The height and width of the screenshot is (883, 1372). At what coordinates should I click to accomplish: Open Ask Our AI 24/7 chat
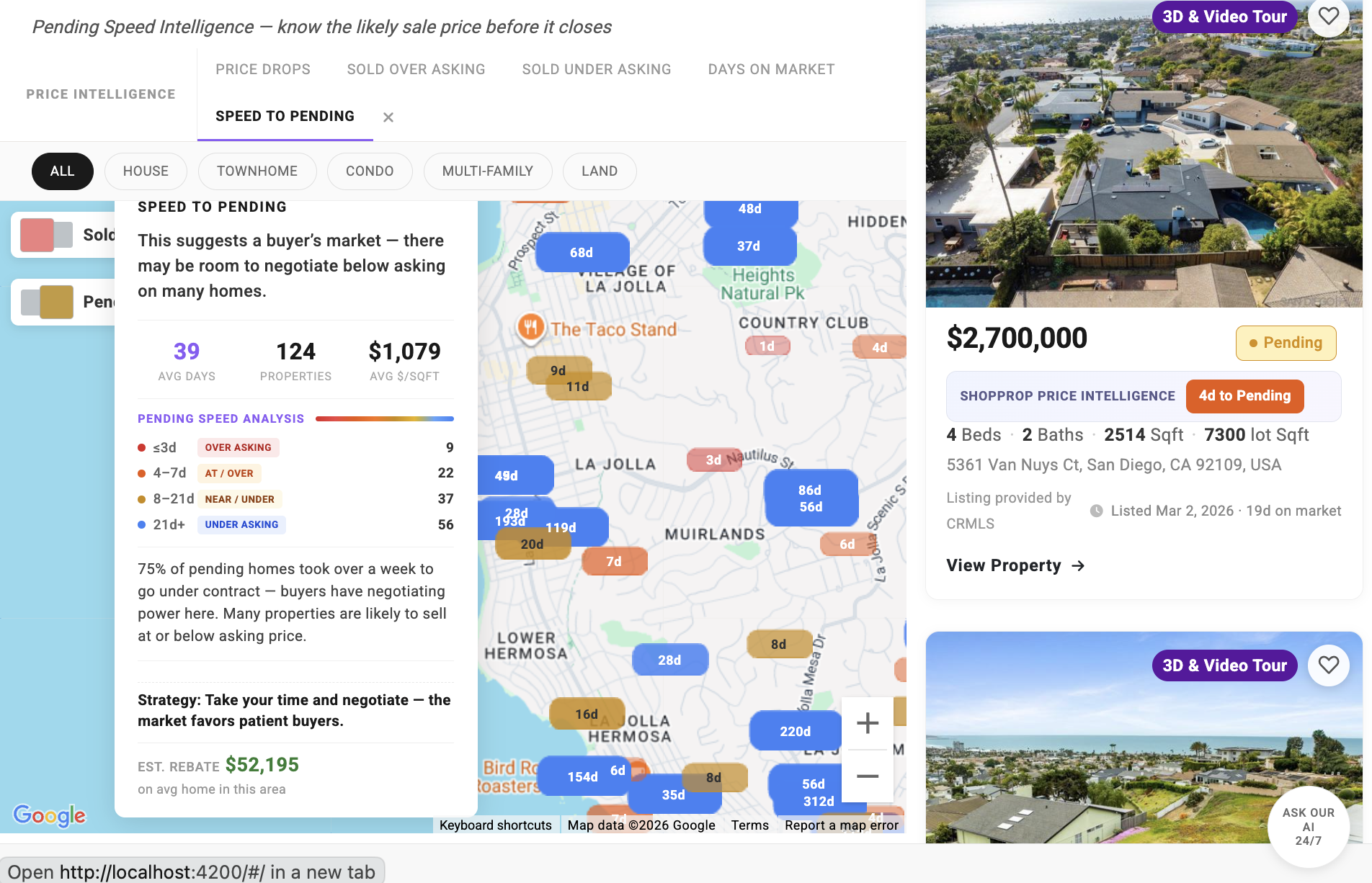[1308, 826]
